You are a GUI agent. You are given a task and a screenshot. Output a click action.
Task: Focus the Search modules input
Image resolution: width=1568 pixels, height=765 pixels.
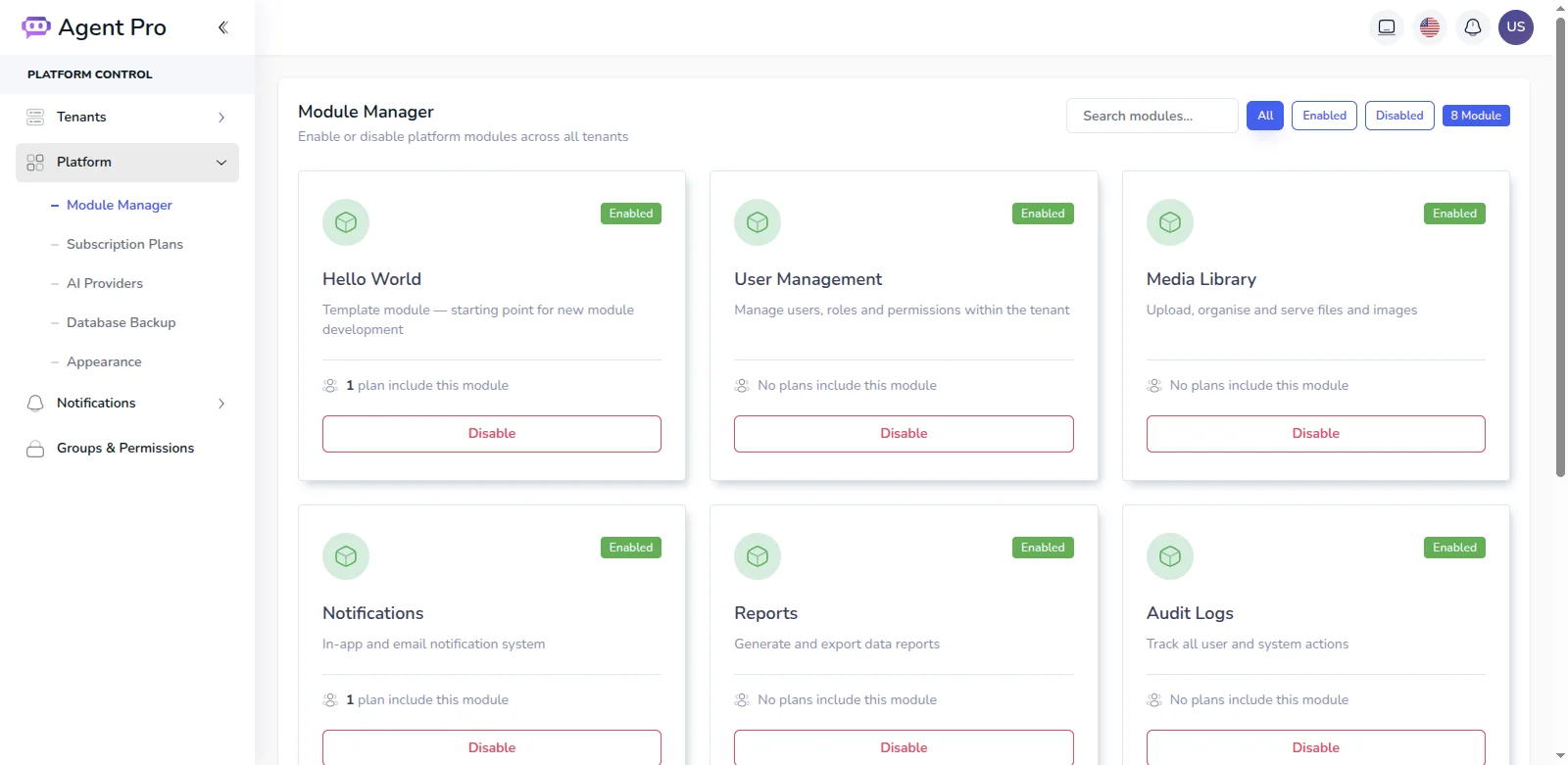tap(1152, 116)
